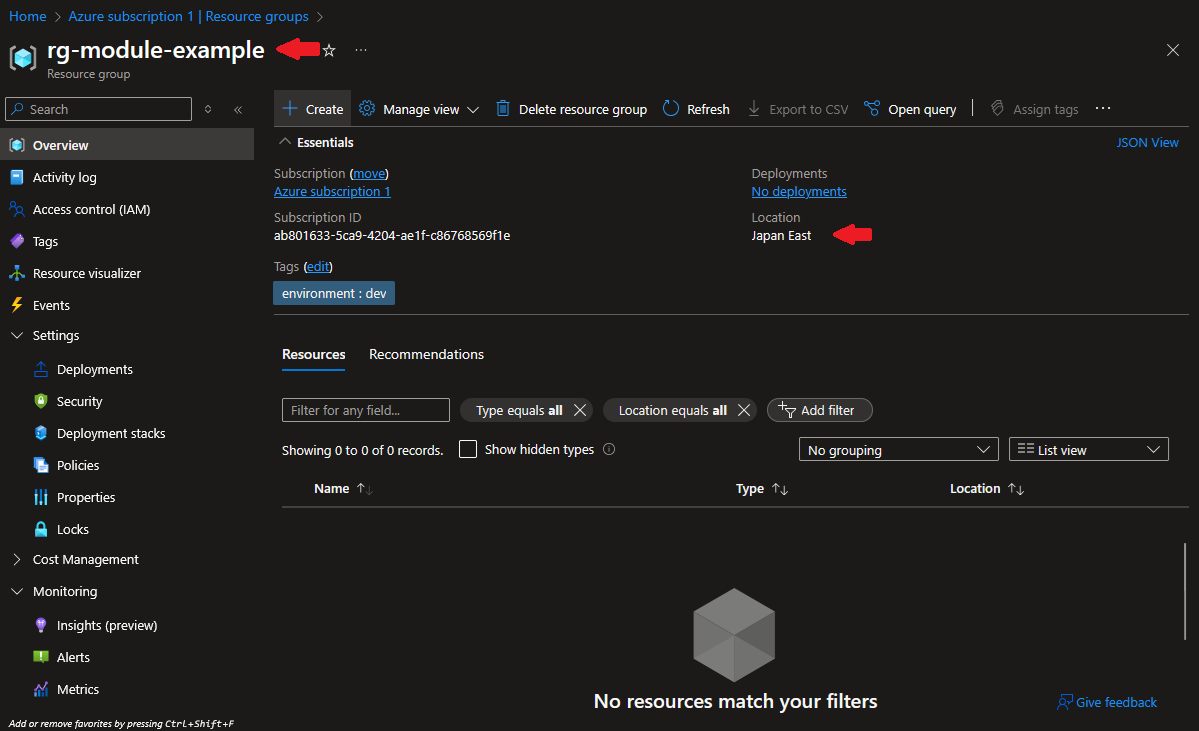Open the ellipsis menu beside the title star
The width and height of the screenshot is (1199, 731).
361,50
